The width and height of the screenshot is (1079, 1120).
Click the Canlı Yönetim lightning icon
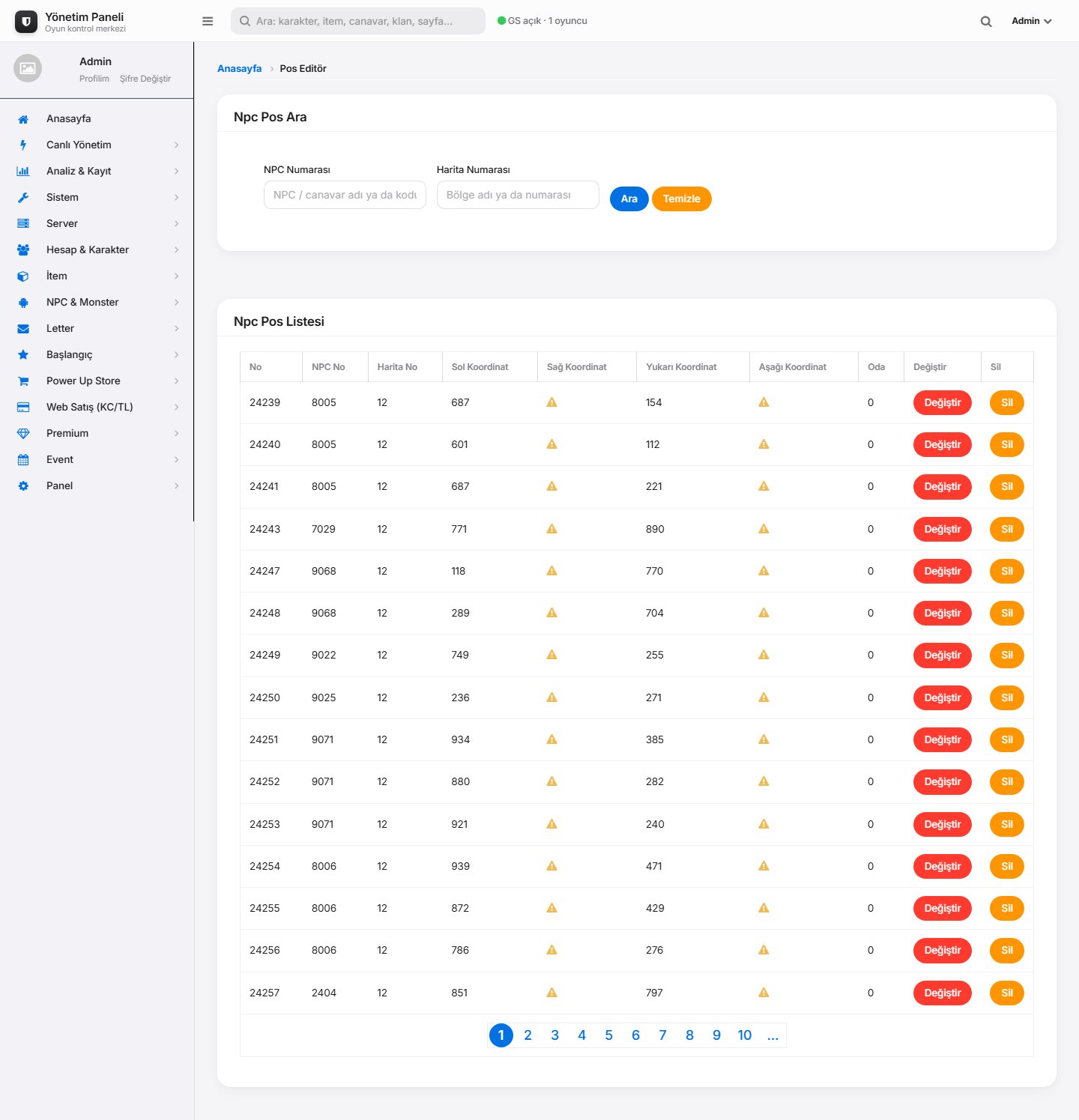pos(23,145)
